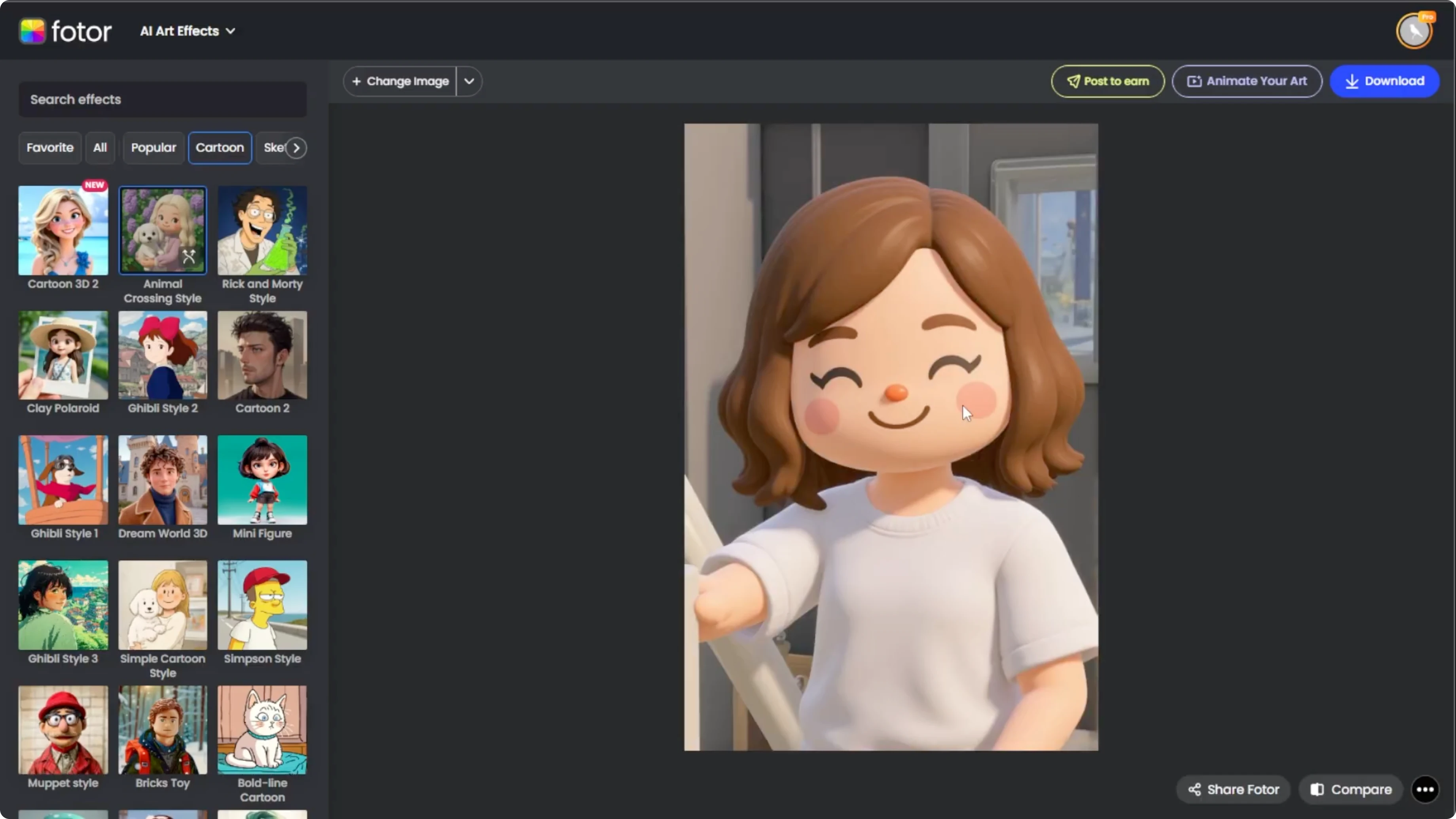Apply the Bricks Toy effect
The width and height of the screenshot is (1456, 819).
click(163, 730)
